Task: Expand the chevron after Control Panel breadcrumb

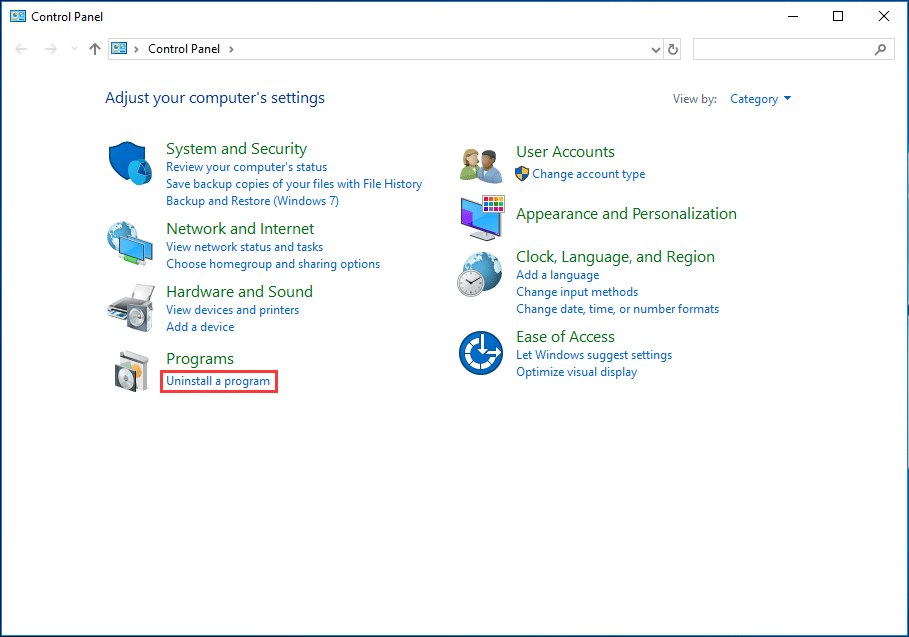Action: click(231, 49)
